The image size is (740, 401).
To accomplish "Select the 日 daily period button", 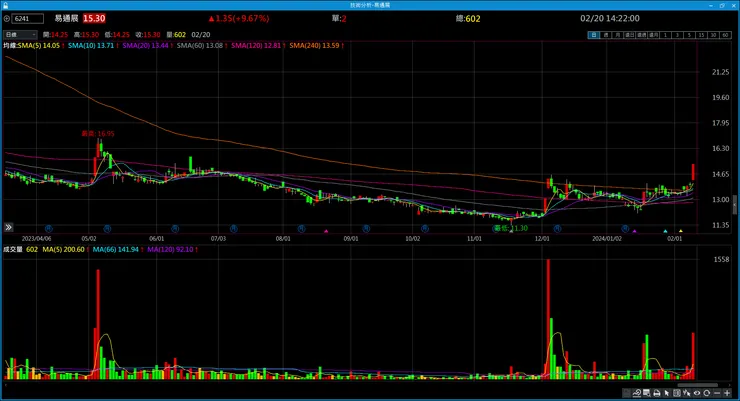I will tap(594, 35).
